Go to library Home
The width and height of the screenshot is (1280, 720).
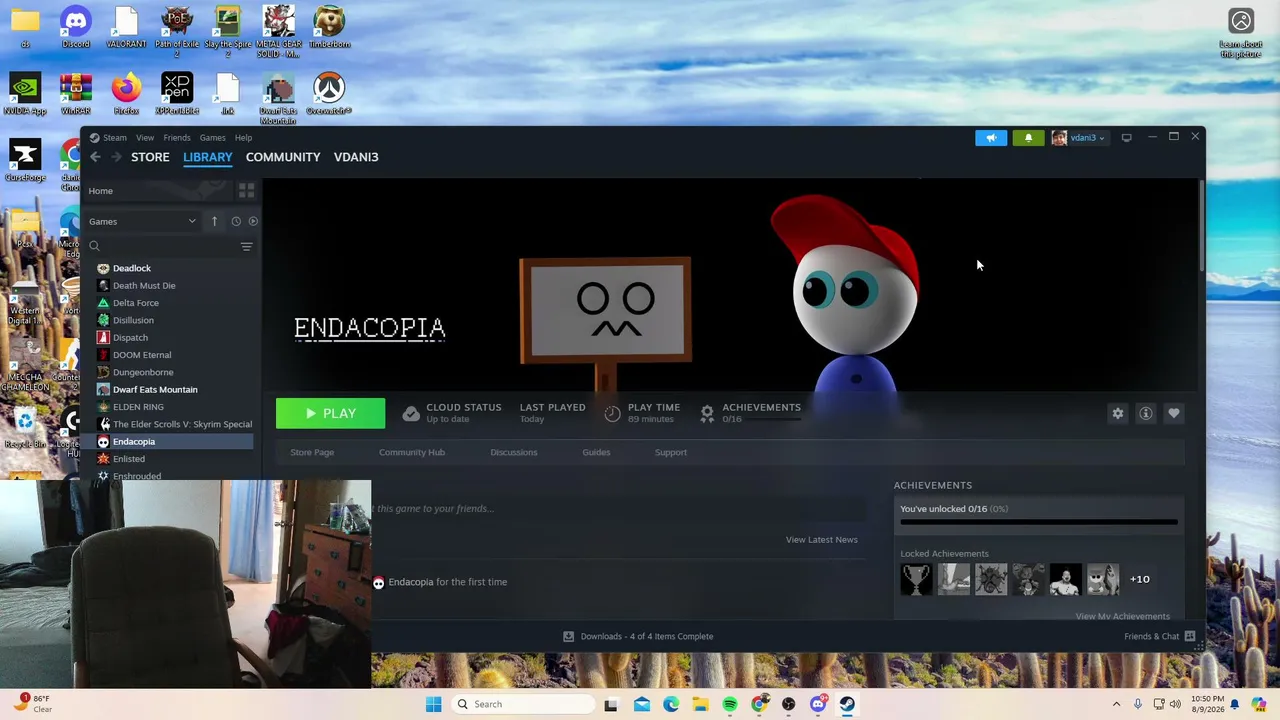tap(100, 191)
